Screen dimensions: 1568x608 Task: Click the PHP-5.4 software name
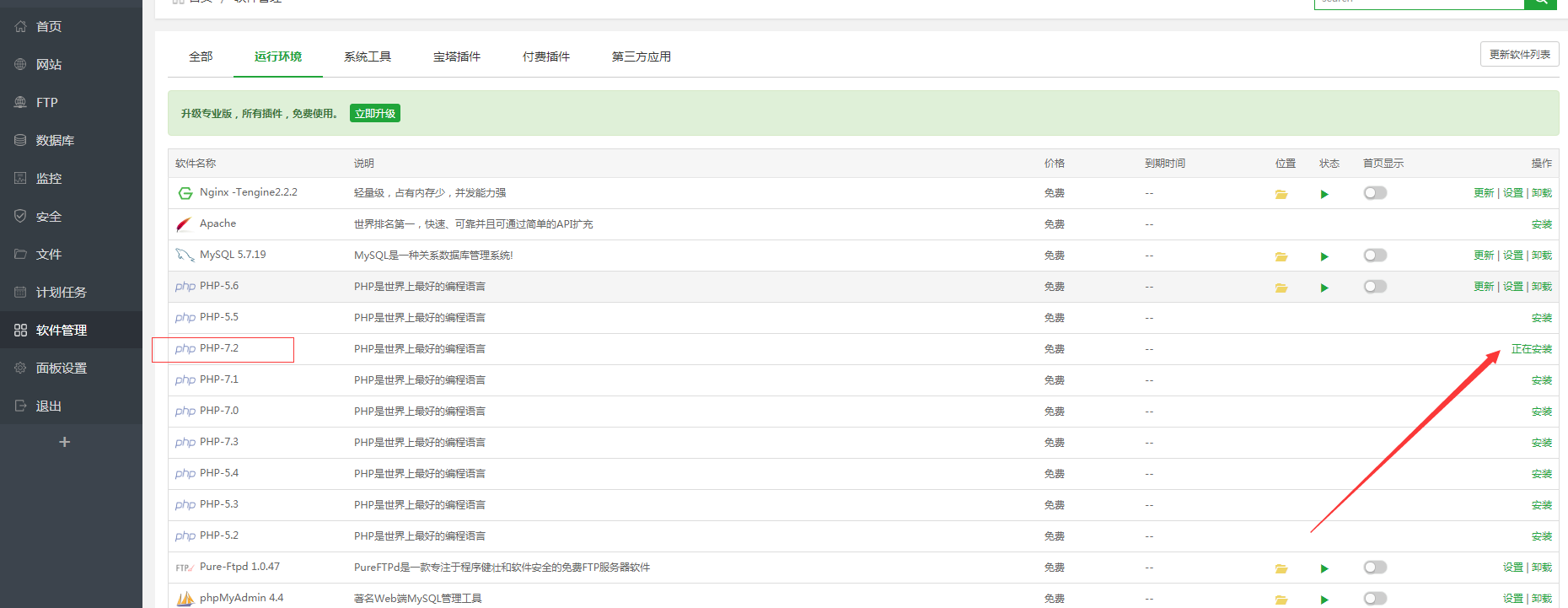tap(219, 473)
